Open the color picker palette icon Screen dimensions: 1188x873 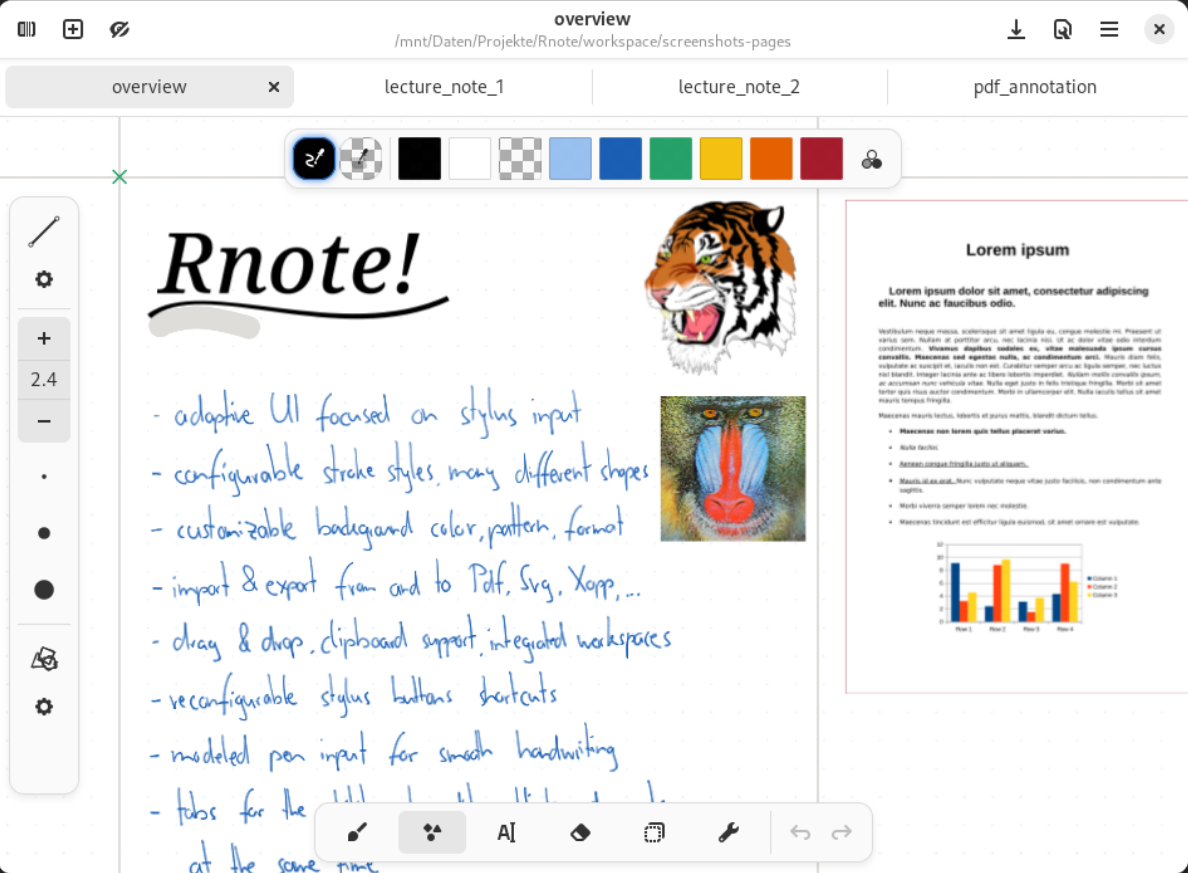871,158
